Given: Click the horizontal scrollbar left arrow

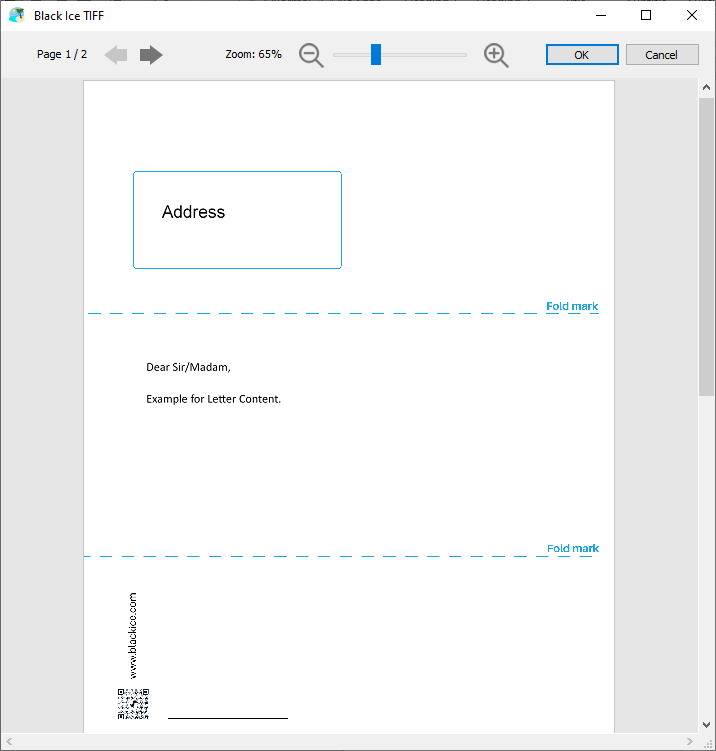Looking at the screenshot, I should pos(9,741).
